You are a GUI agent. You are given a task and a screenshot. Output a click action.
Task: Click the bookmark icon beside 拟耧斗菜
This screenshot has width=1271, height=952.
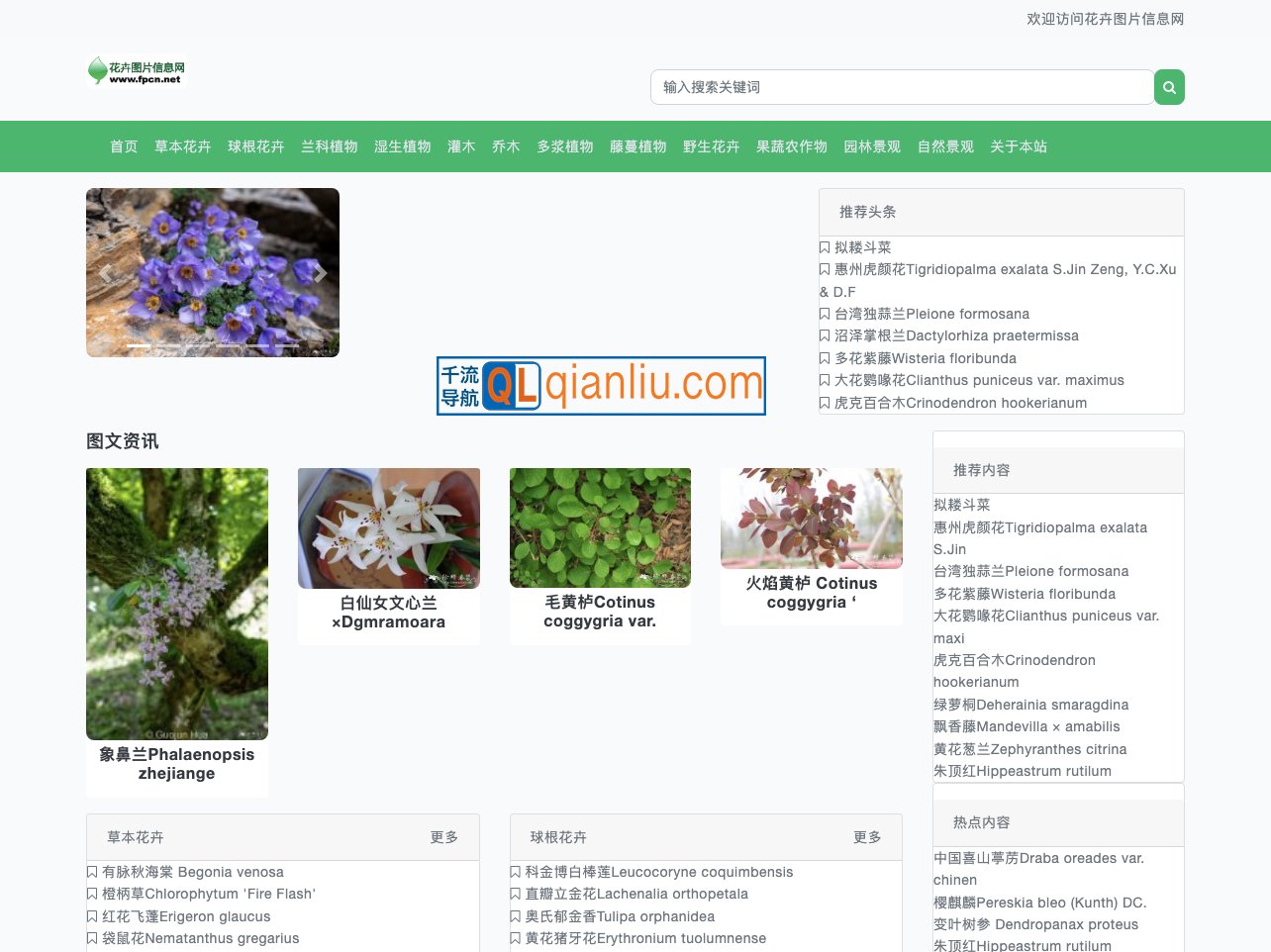(824, 247)
